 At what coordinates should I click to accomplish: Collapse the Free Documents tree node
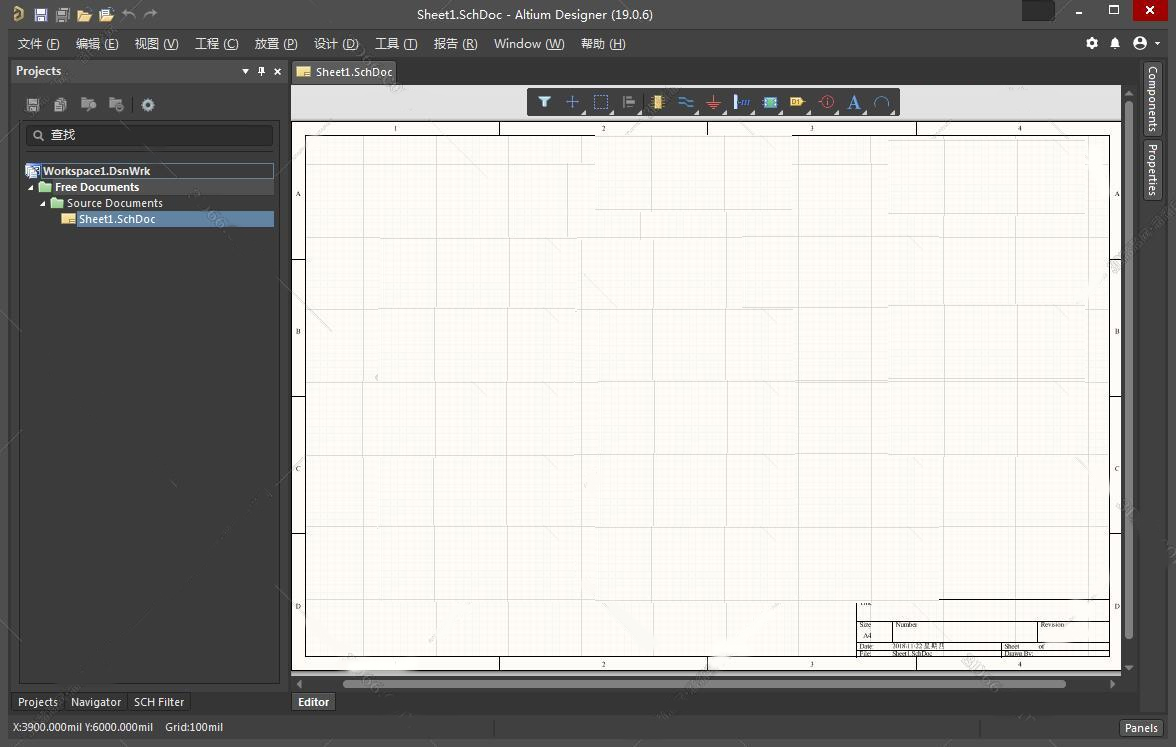[x=31, y=187]
